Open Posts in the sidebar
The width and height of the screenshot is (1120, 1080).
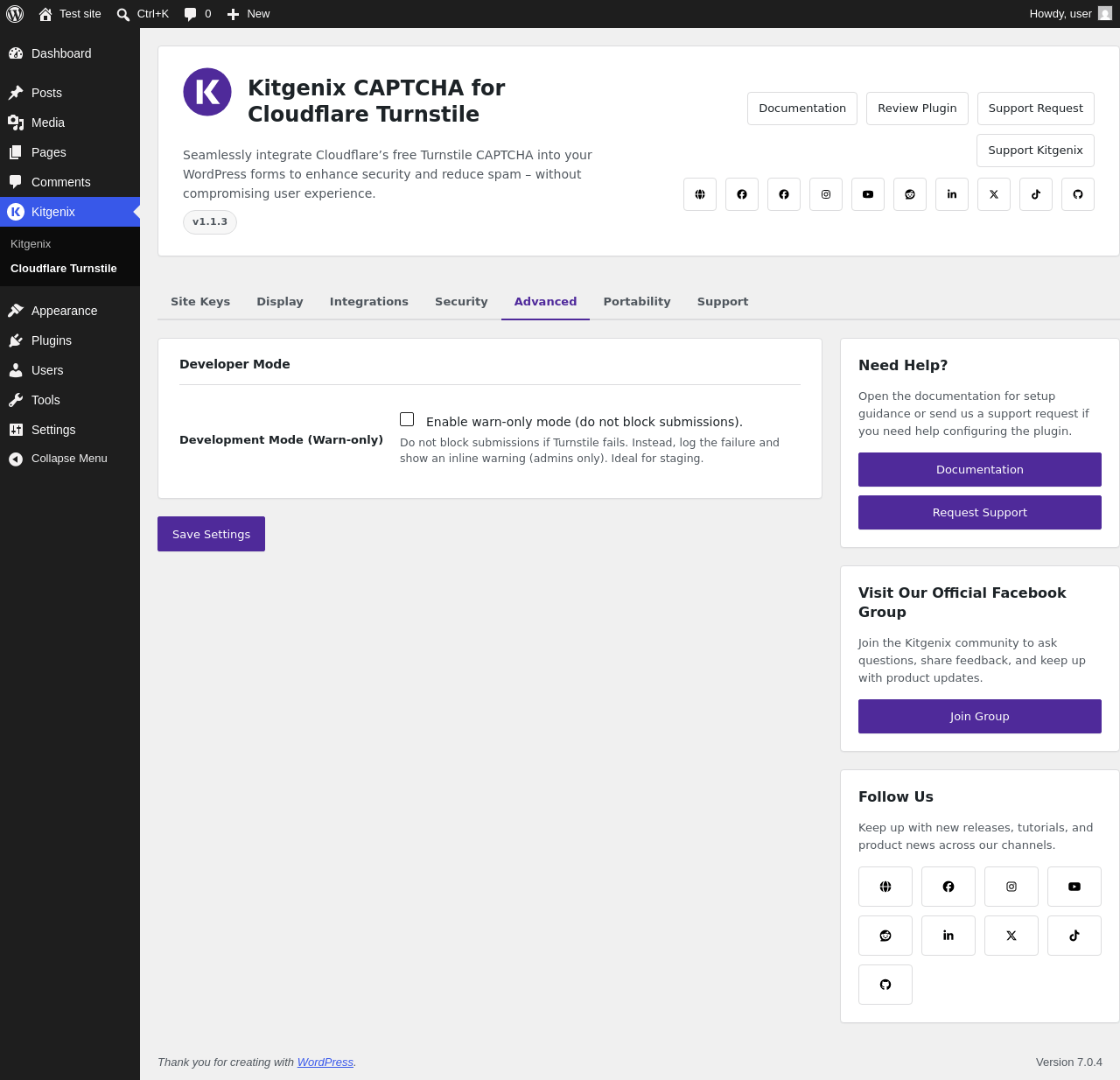point(70,93)
